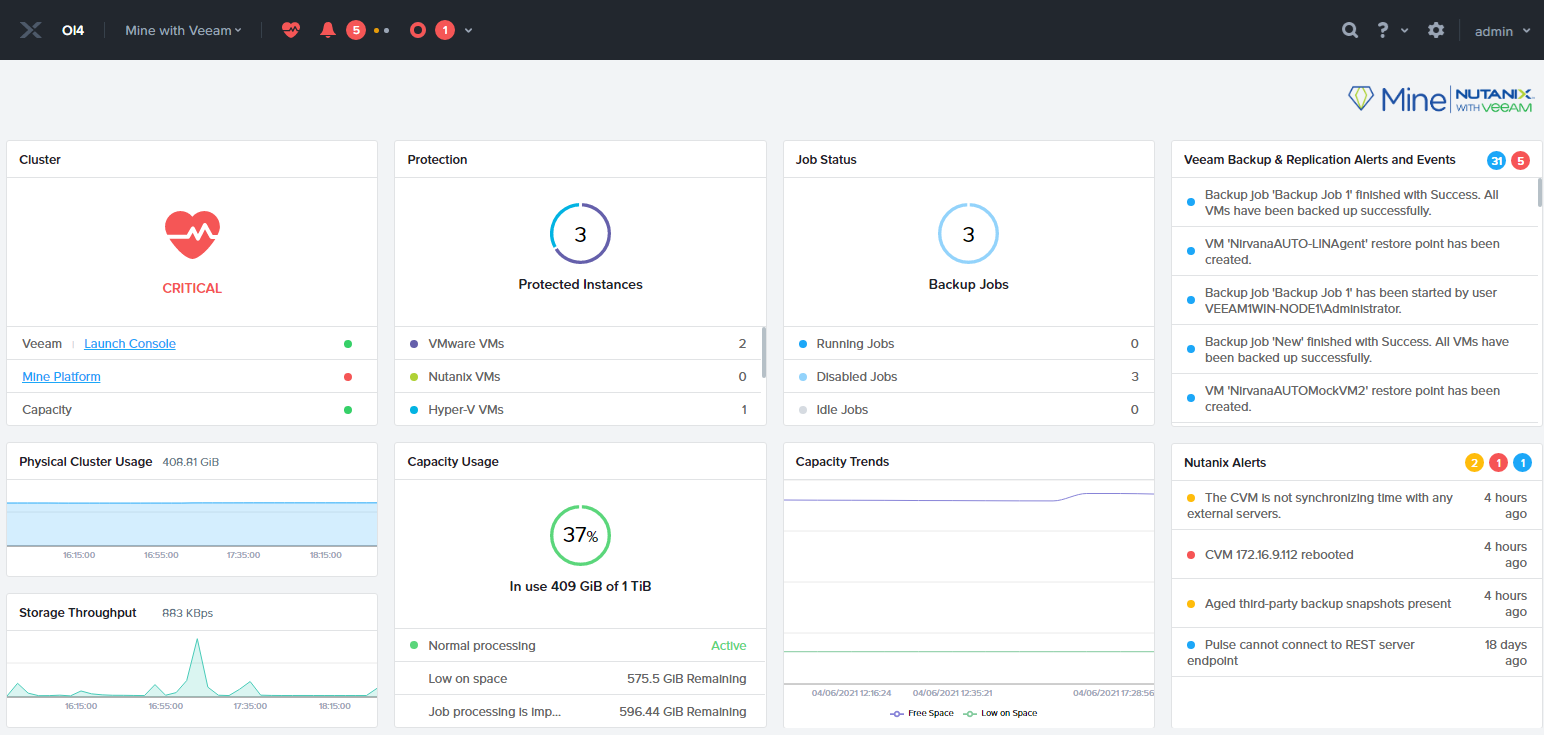Viewport: 1544px width, 735px height.
Task: Open the cluster health heart icon in top bar
Action: click(x=291, y=30)
